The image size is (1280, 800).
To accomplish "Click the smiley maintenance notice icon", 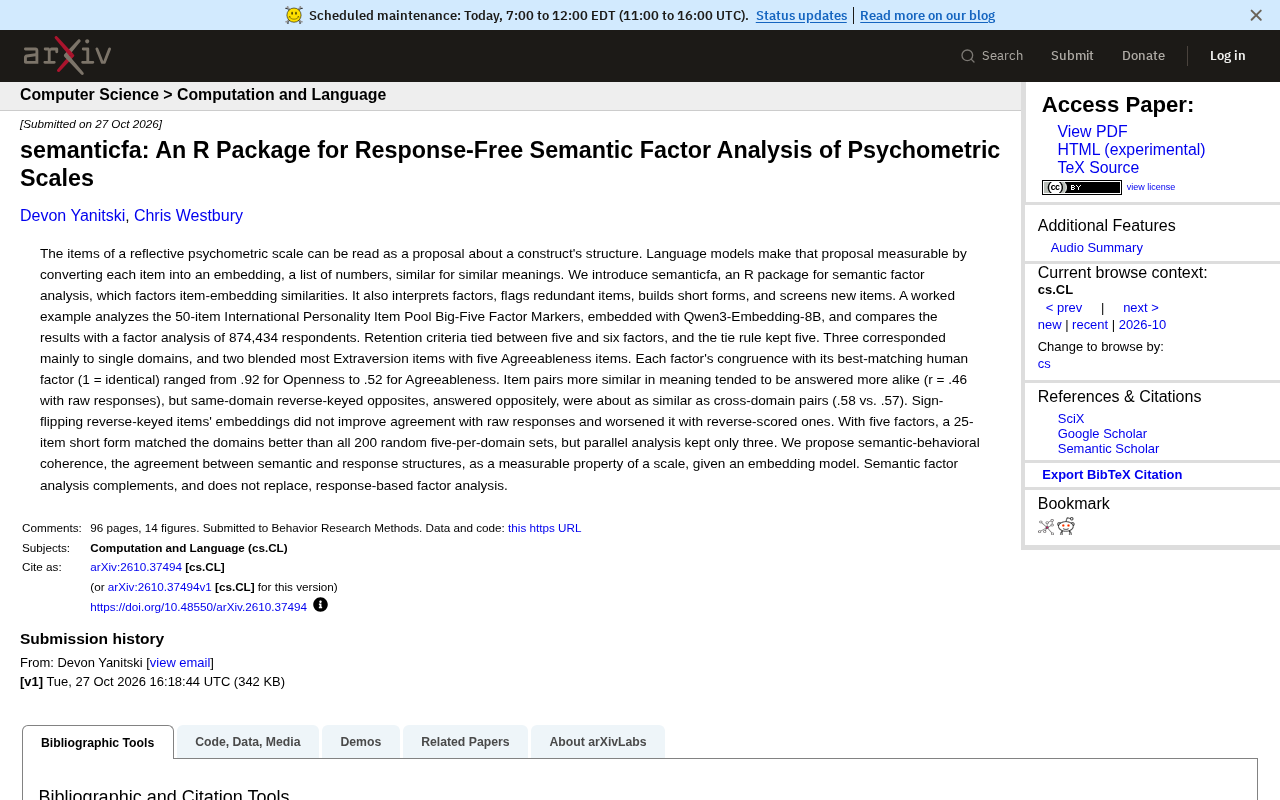I will [x=294, y=15].
